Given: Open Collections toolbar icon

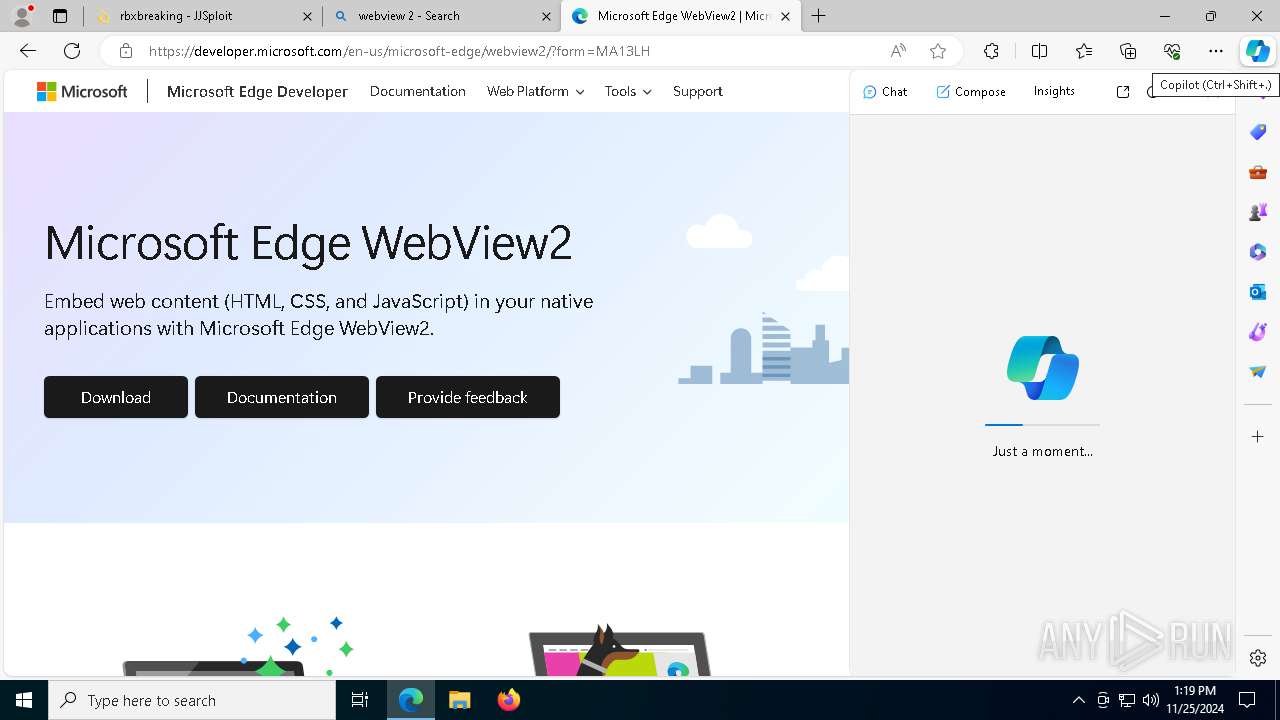Looking at the screenshot, I should 1128,51.
